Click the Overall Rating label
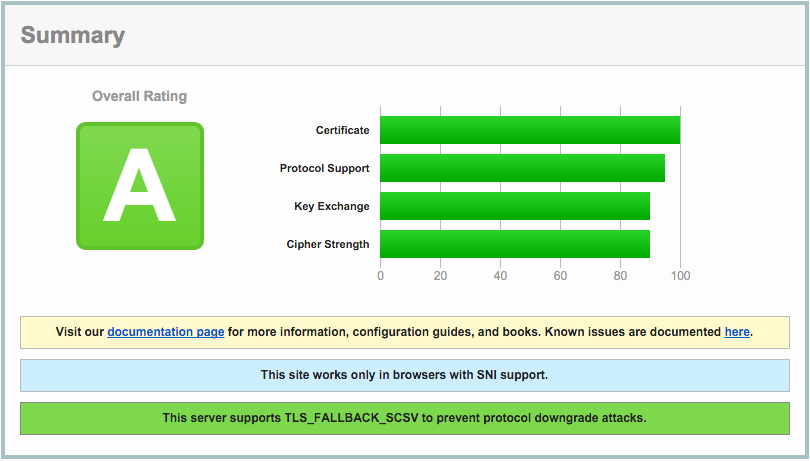The height and width of the screenshot is (461, 810). point(139,96)
